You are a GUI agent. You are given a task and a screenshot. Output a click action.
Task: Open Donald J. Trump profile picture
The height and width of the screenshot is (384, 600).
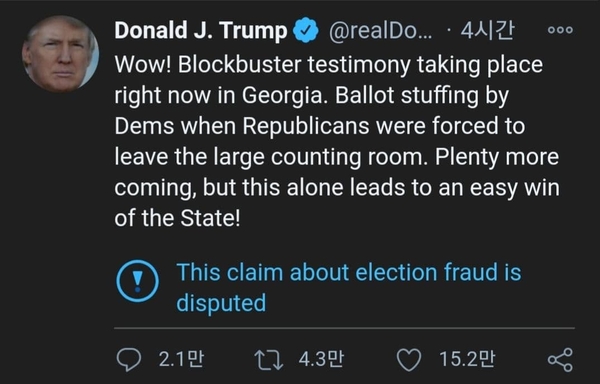(60, 54)
